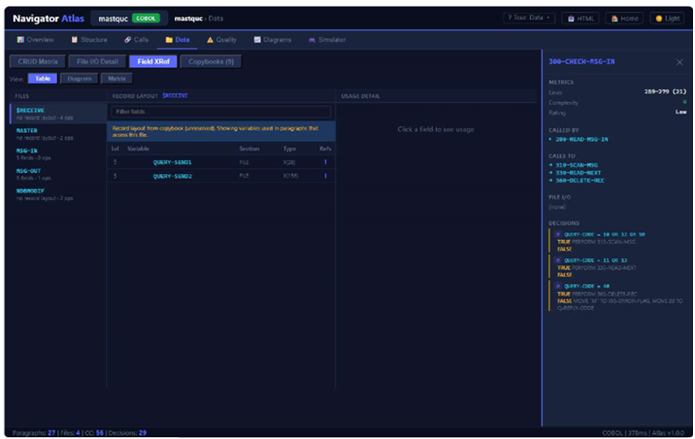Click the Filter fields input box
Image resolution: width=695 pixels, height=439 pixels.
(x=221, y=112)
